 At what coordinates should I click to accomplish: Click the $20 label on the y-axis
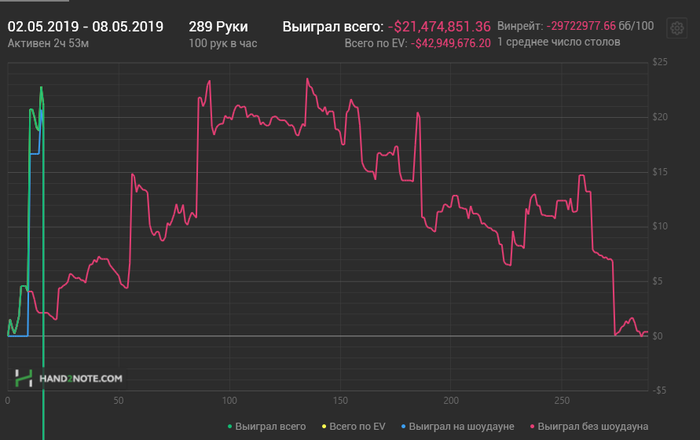[660, 117]
